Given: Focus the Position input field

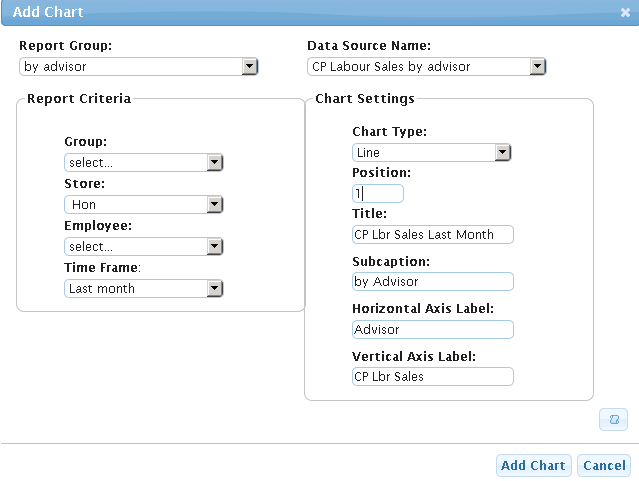Looking at the screenshot, I should click(378, 193).
